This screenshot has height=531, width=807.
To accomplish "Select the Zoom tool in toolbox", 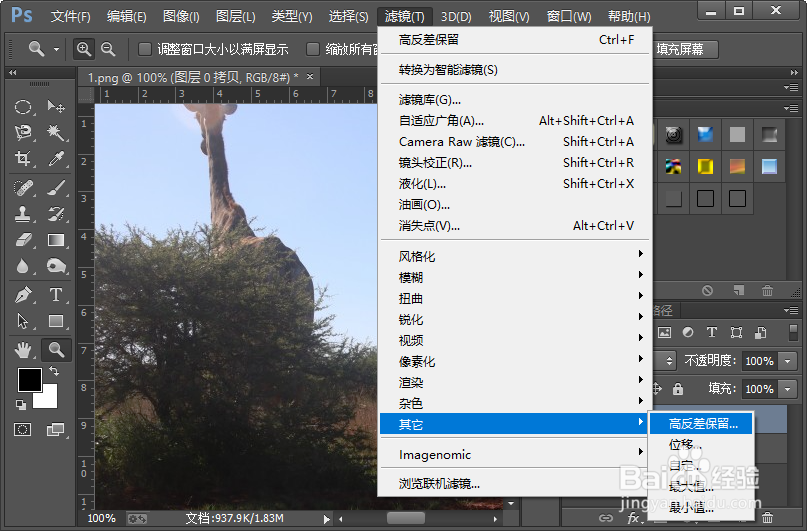I will point(56,350).
